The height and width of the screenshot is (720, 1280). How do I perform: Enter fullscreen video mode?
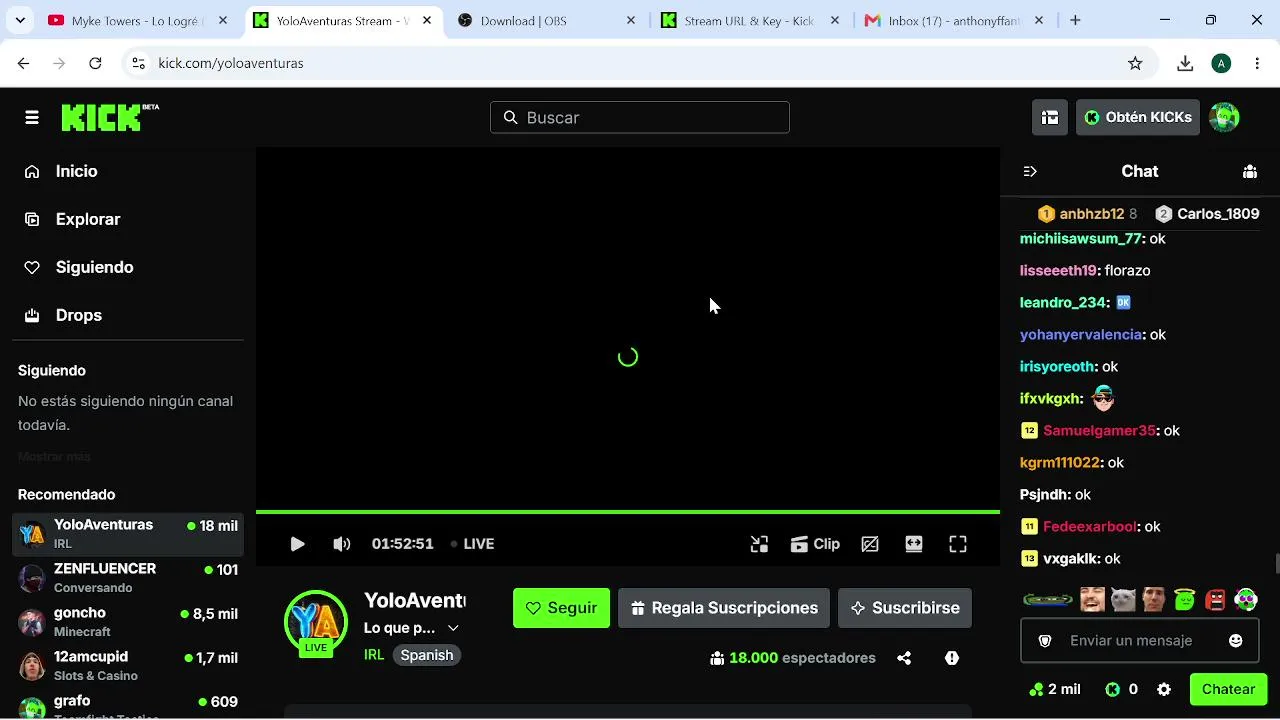pyautogui.click(x=958, y=544)
